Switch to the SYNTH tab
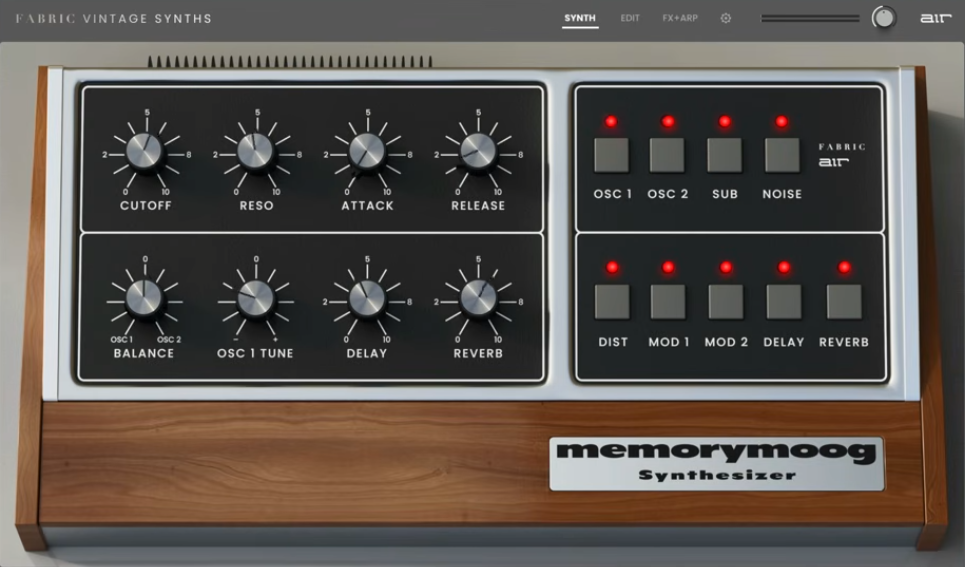 pos(580,18)
